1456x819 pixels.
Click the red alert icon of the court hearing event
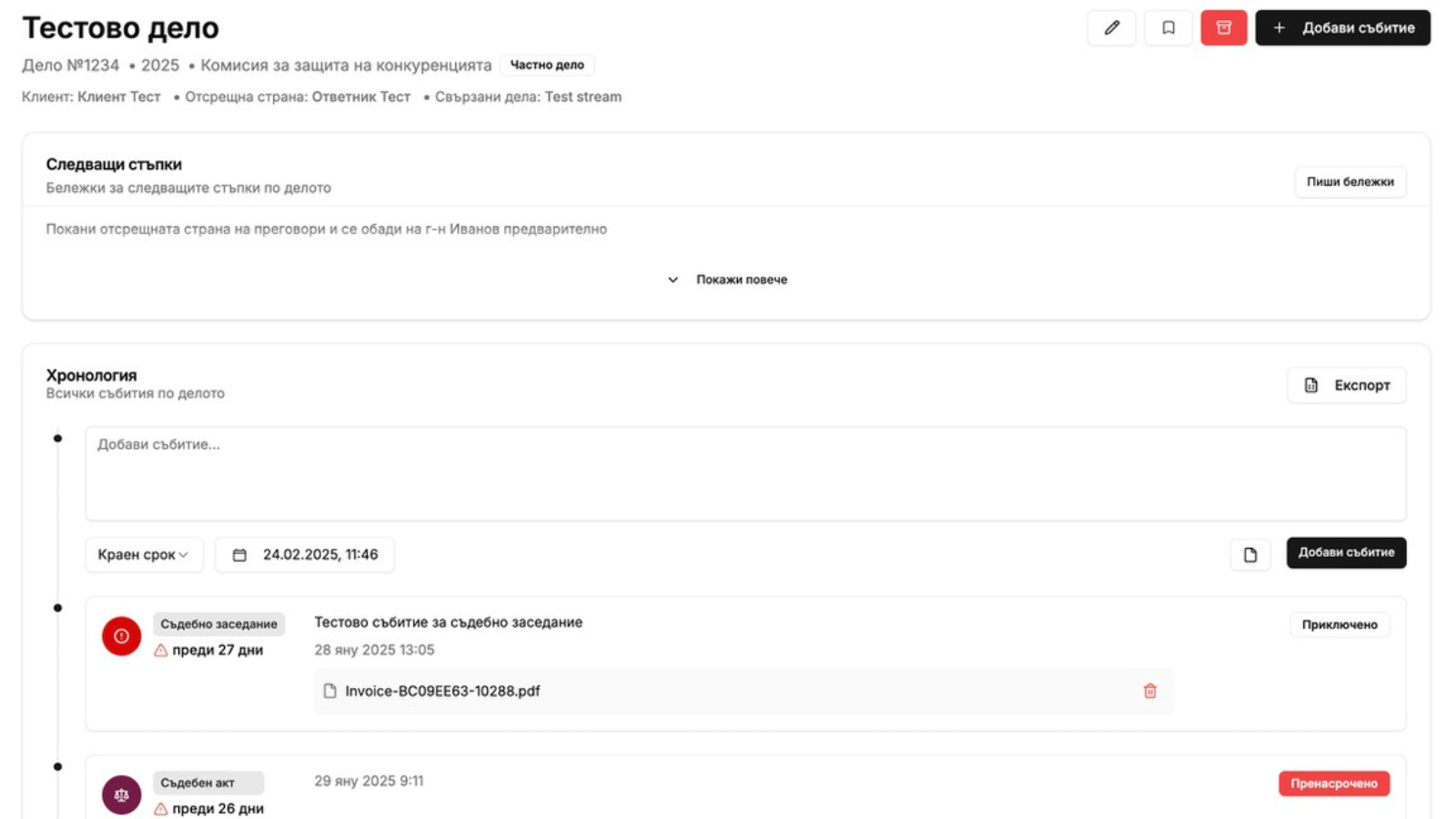coord(121,636)
